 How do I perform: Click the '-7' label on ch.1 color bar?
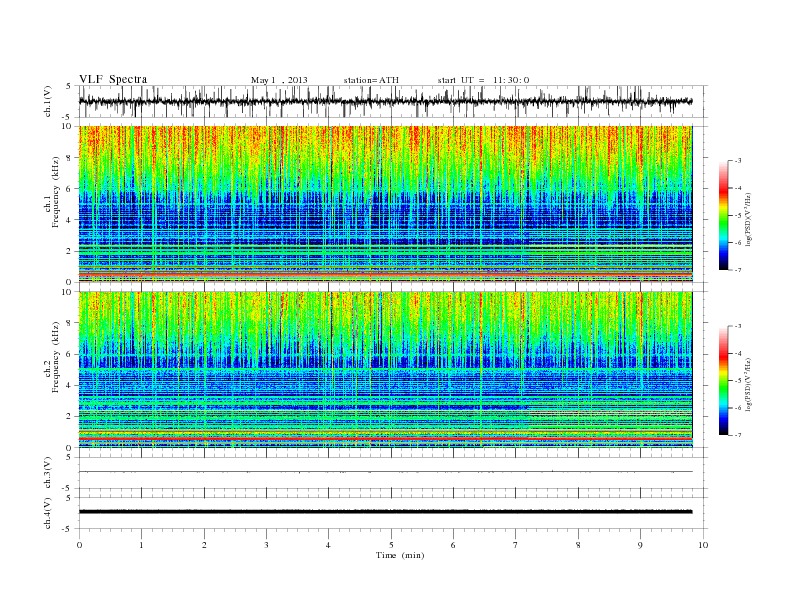pos(738,270)
